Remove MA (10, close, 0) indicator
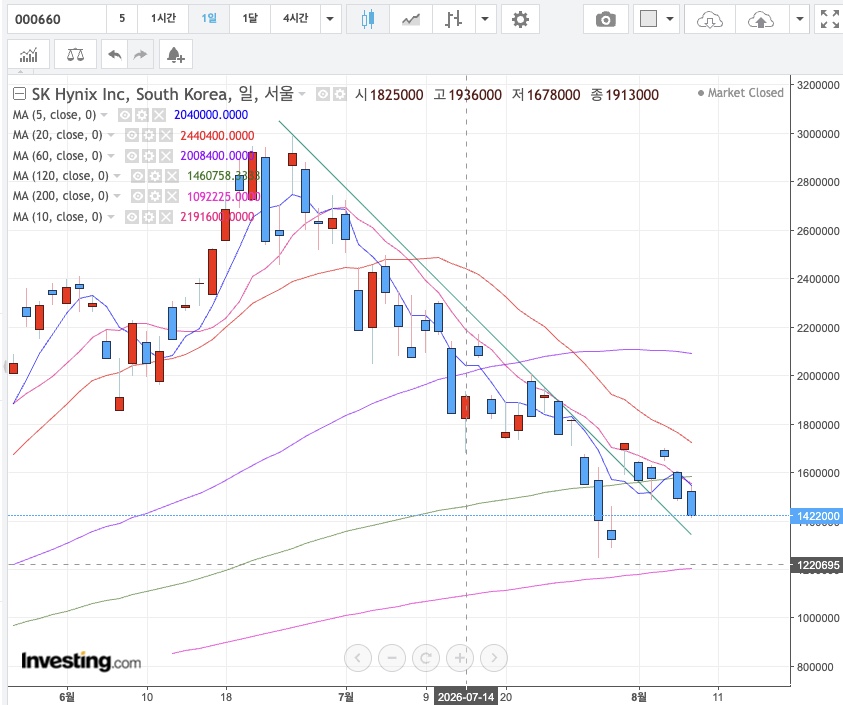Viewport: 843px width, 705px height. pos(166,217)
